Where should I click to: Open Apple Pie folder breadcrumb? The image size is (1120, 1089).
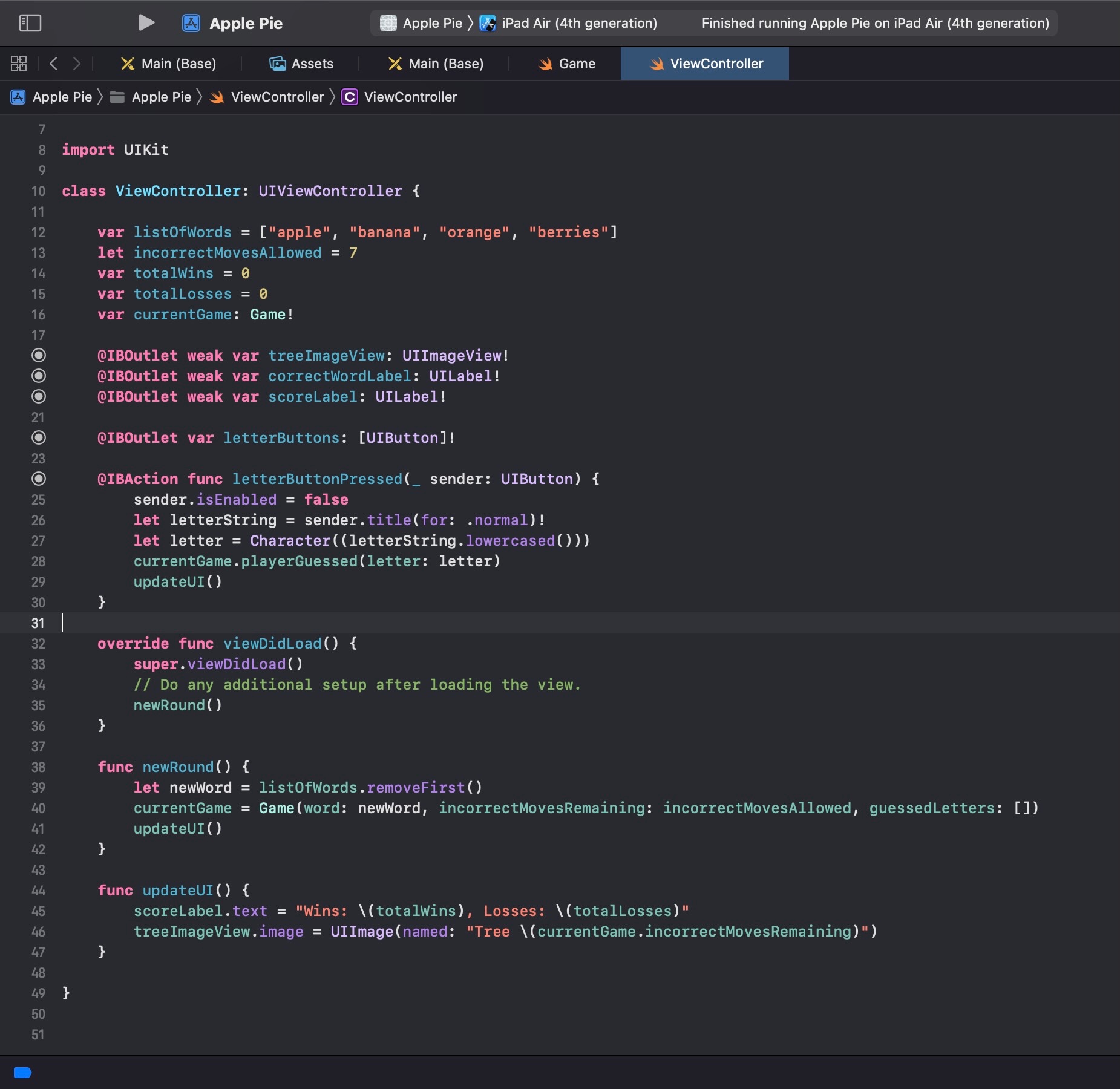[x=151, y=97]
